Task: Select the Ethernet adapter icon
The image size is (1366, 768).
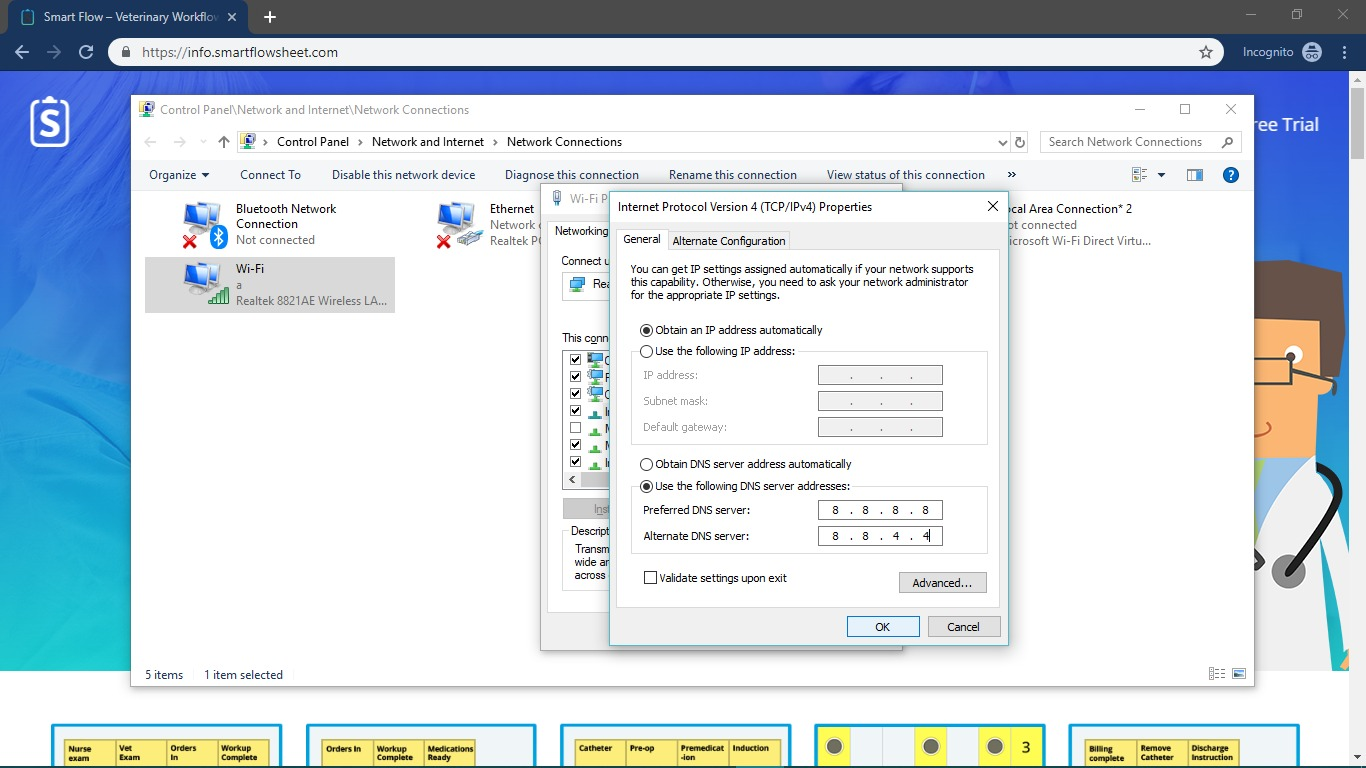Action: click(460, 225)
